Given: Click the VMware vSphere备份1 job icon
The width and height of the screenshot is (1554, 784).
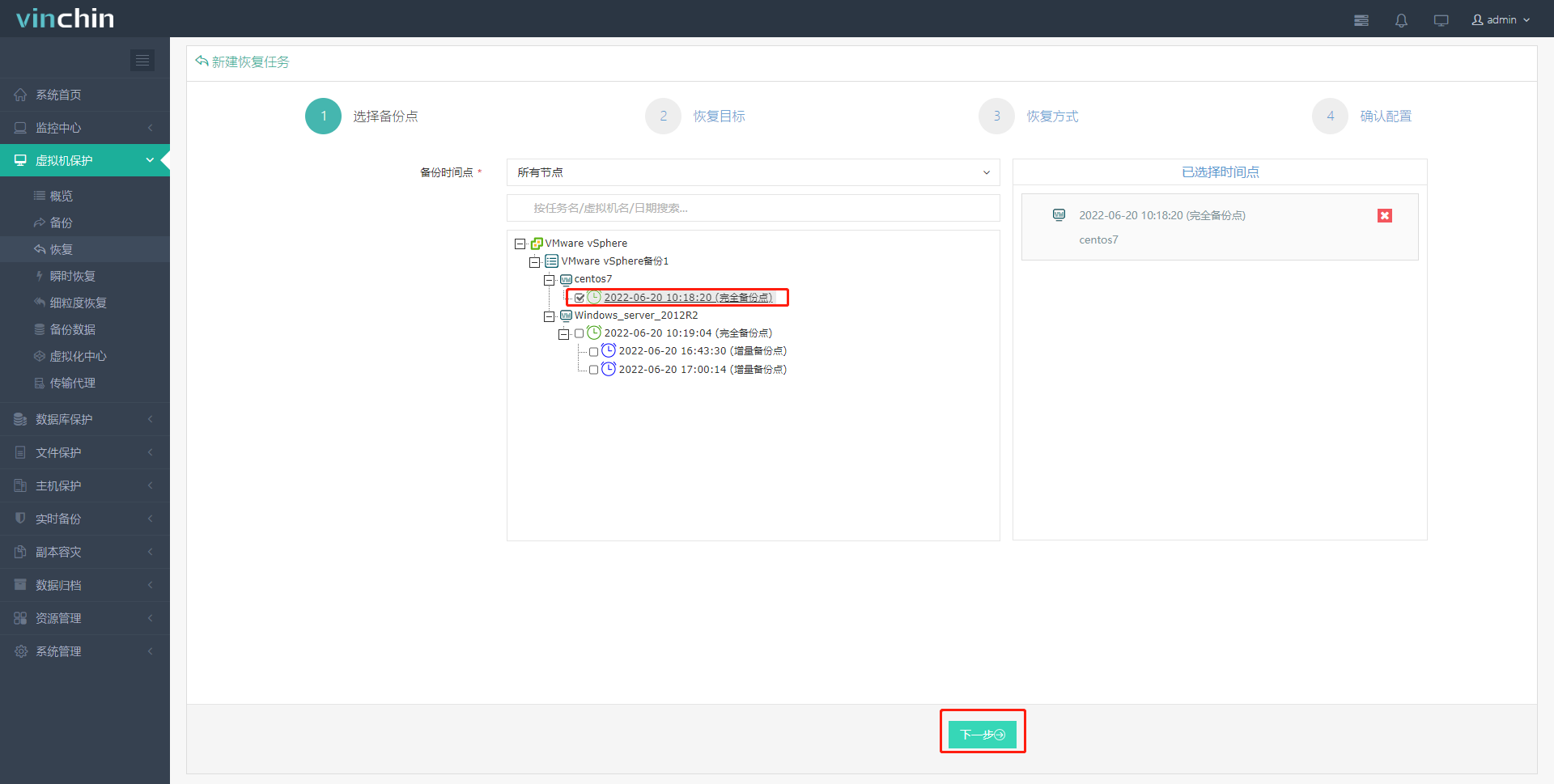Looking at the screenshot, I should [551, 261].
